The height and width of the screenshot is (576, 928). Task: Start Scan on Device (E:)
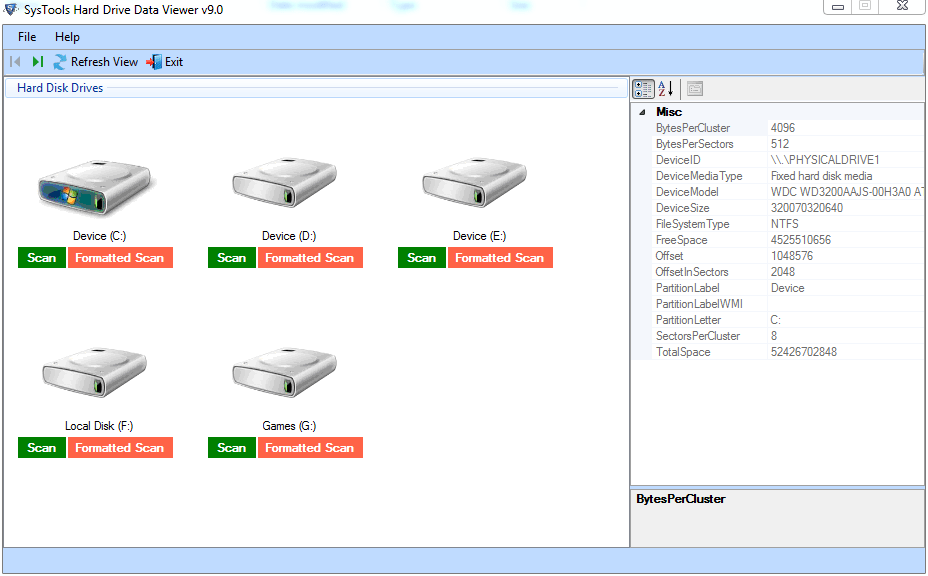click(421, 258)
